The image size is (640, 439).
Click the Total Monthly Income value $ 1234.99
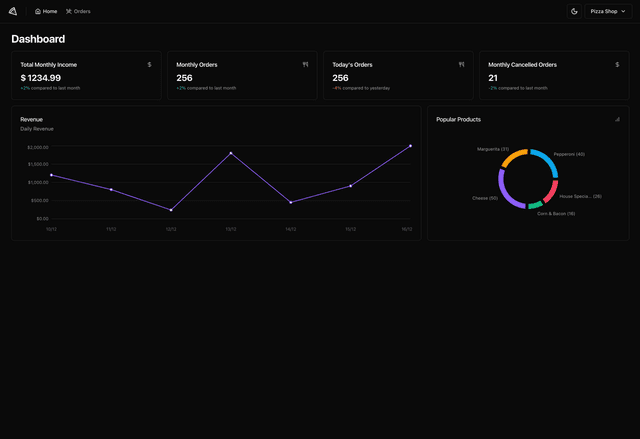coord(41,78)
